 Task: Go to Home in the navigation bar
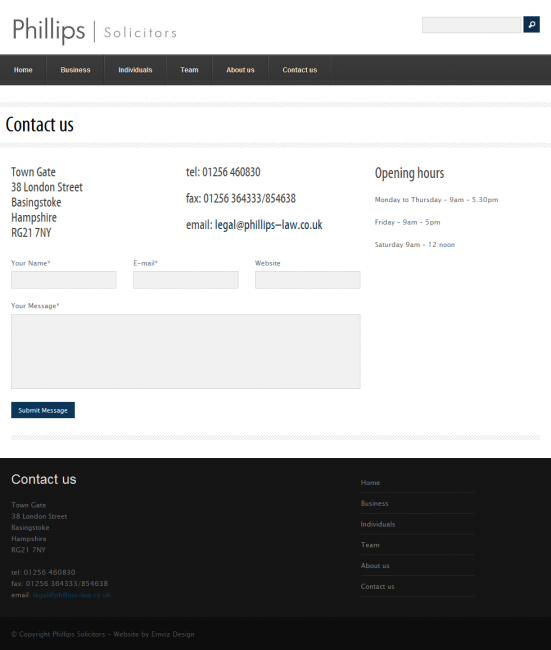coord(23,70)
